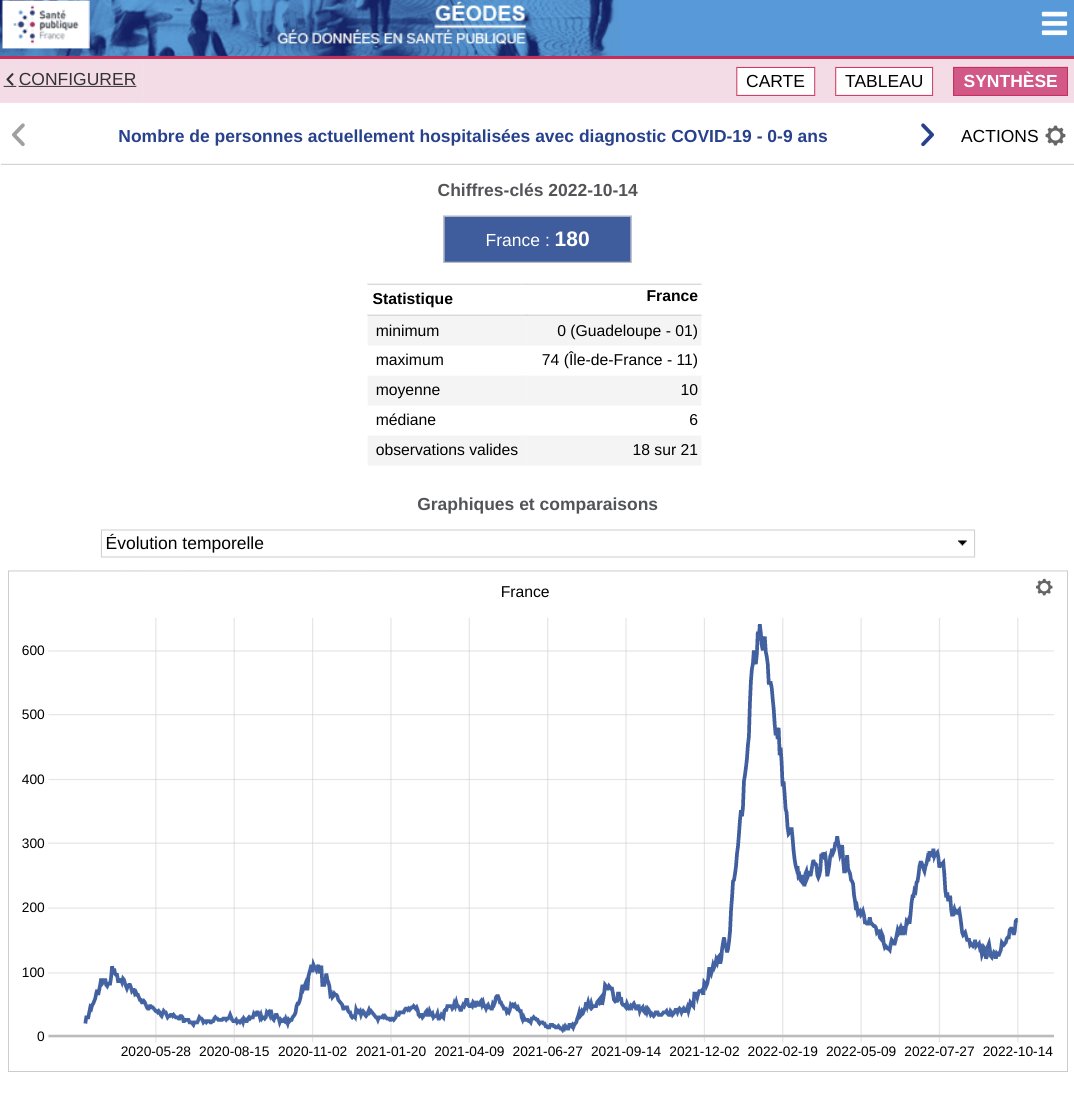Click the GÉODES site title

click(480, 13)
